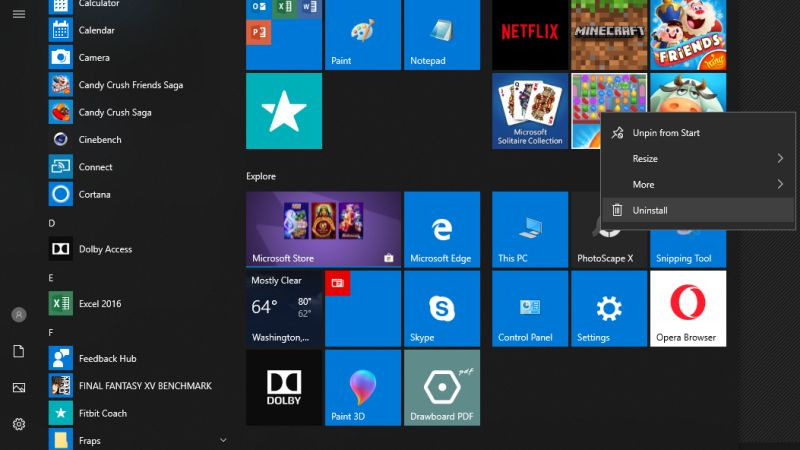This screenshot has height=450, width=800.
Task: Open Fitbit Coach in the app list
Action: (138, 413)
